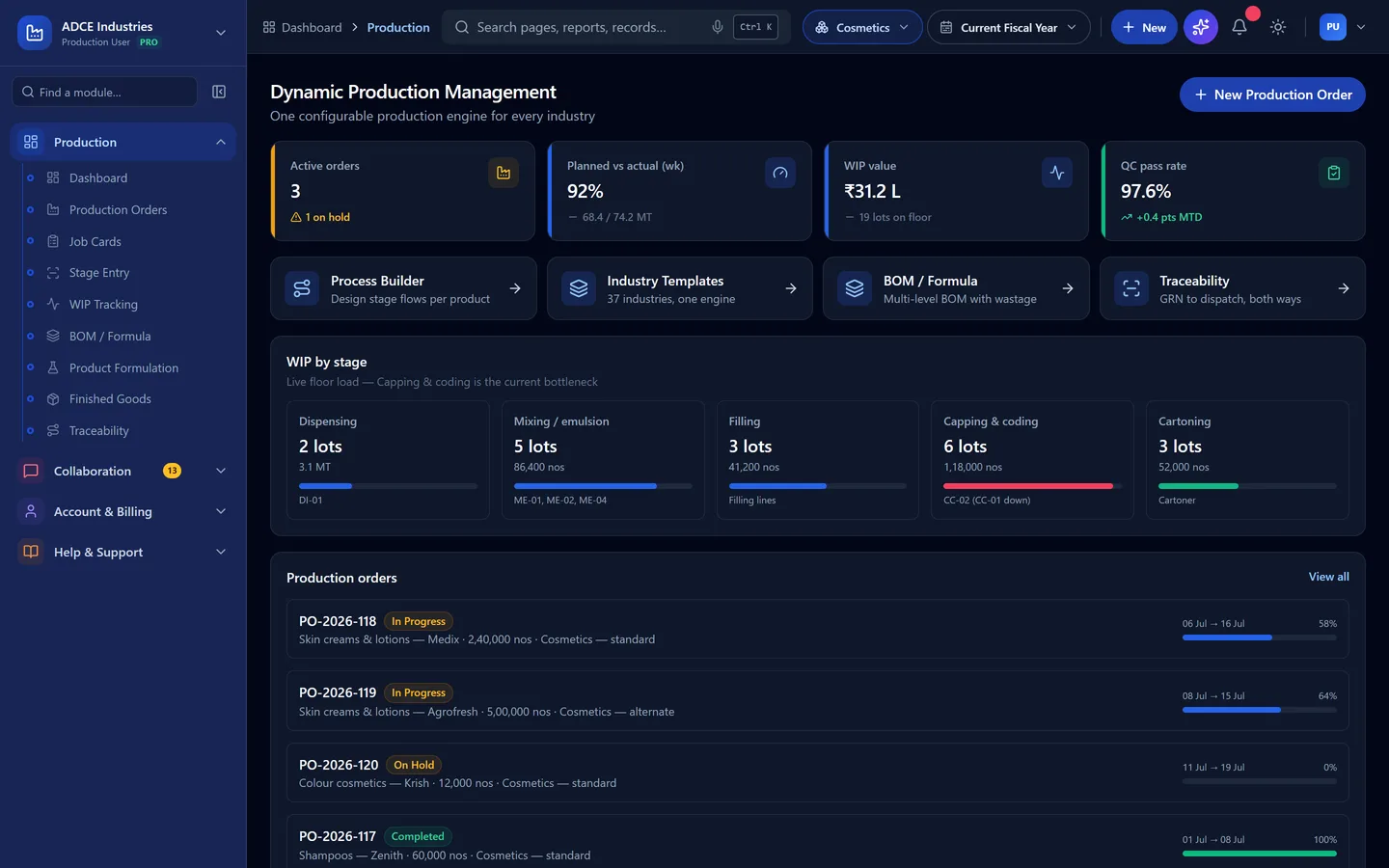Image resolution: width=1389 pixels, height=868 pixels.
Task: Click the Process Builder flow icon
Action: tap(302, 288)
